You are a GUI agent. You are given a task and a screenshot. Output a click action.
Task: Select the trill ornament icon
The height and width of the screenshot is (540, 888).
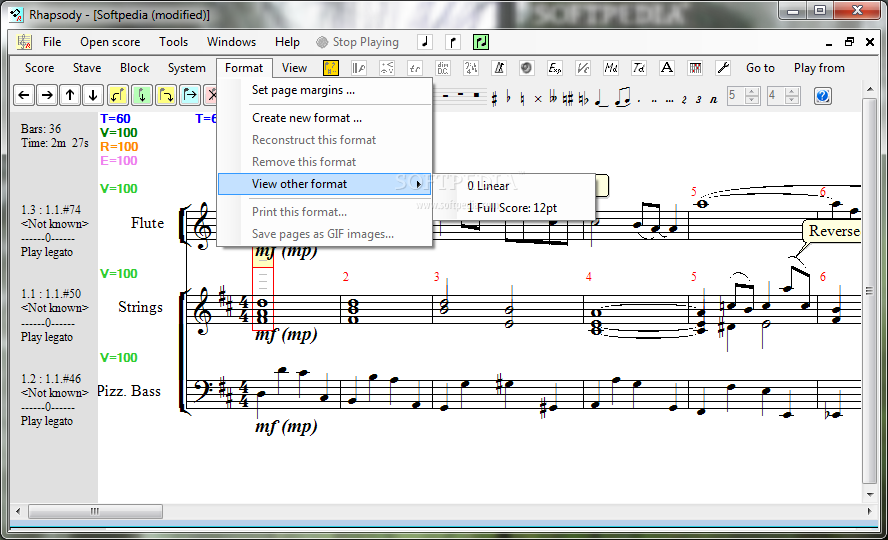pyautogui.click(x=415, y=68)
